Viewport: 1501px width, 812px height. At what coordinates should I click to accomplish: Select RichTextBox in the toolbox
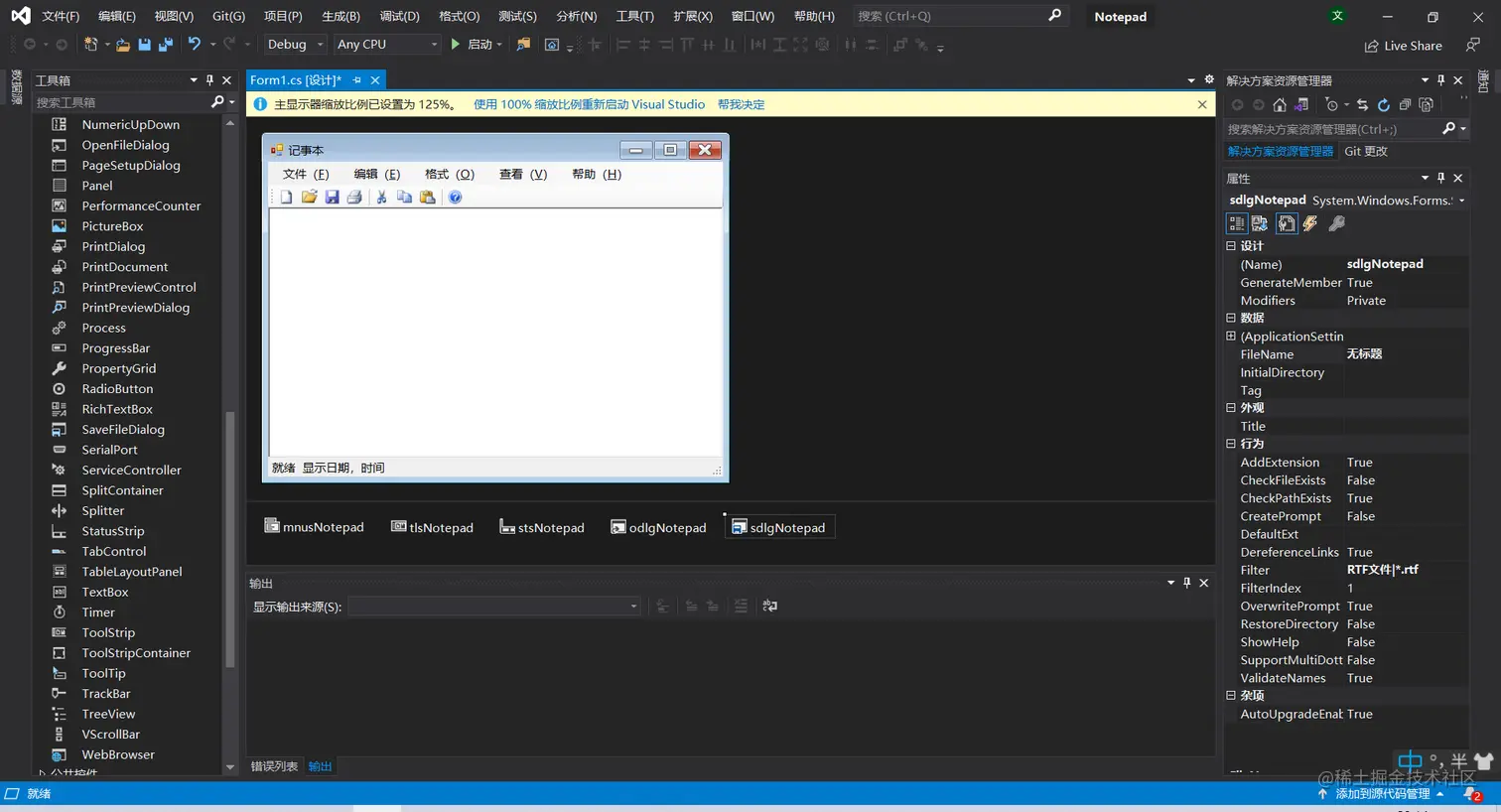pos(116,409)
